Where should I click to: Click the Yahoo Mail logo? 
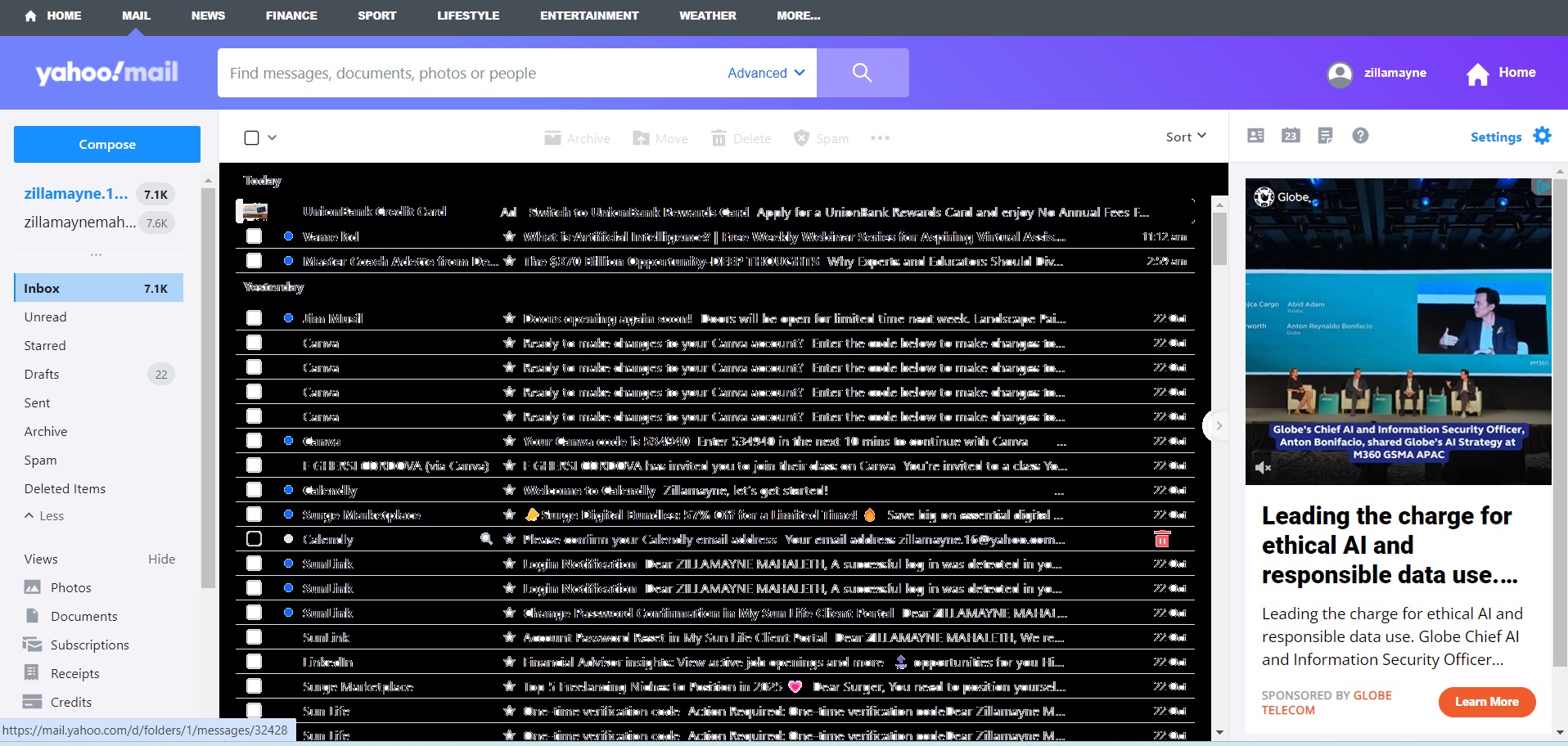click(x=106, y=73)
